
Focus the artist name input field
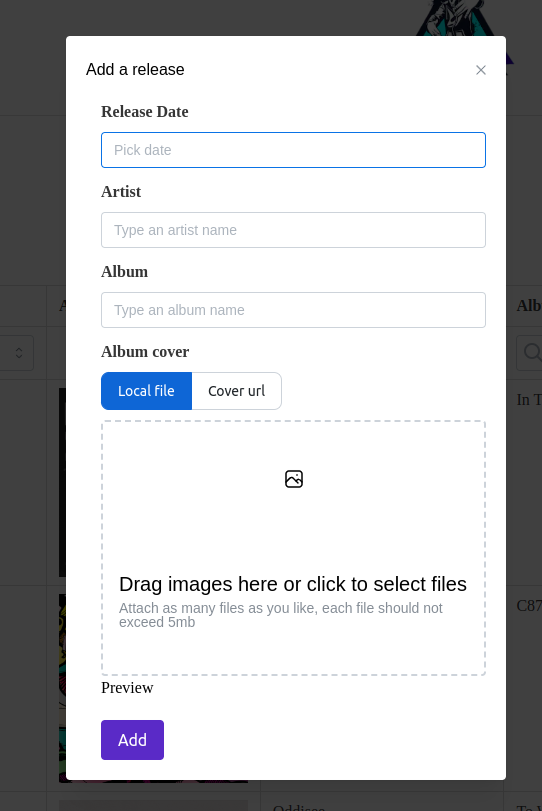click(x=293, y=230)
